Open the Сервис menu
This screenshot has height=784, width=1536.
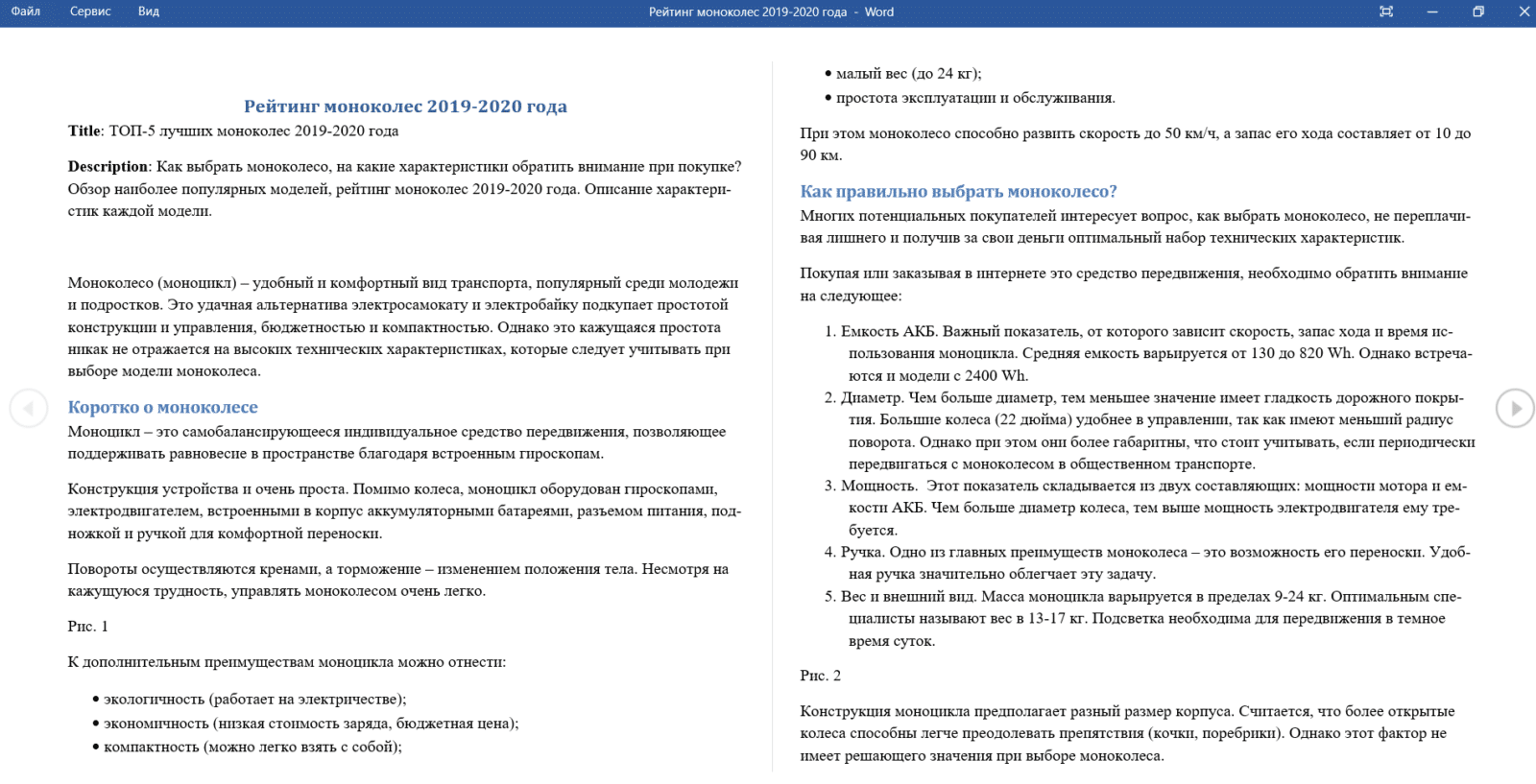90,12
